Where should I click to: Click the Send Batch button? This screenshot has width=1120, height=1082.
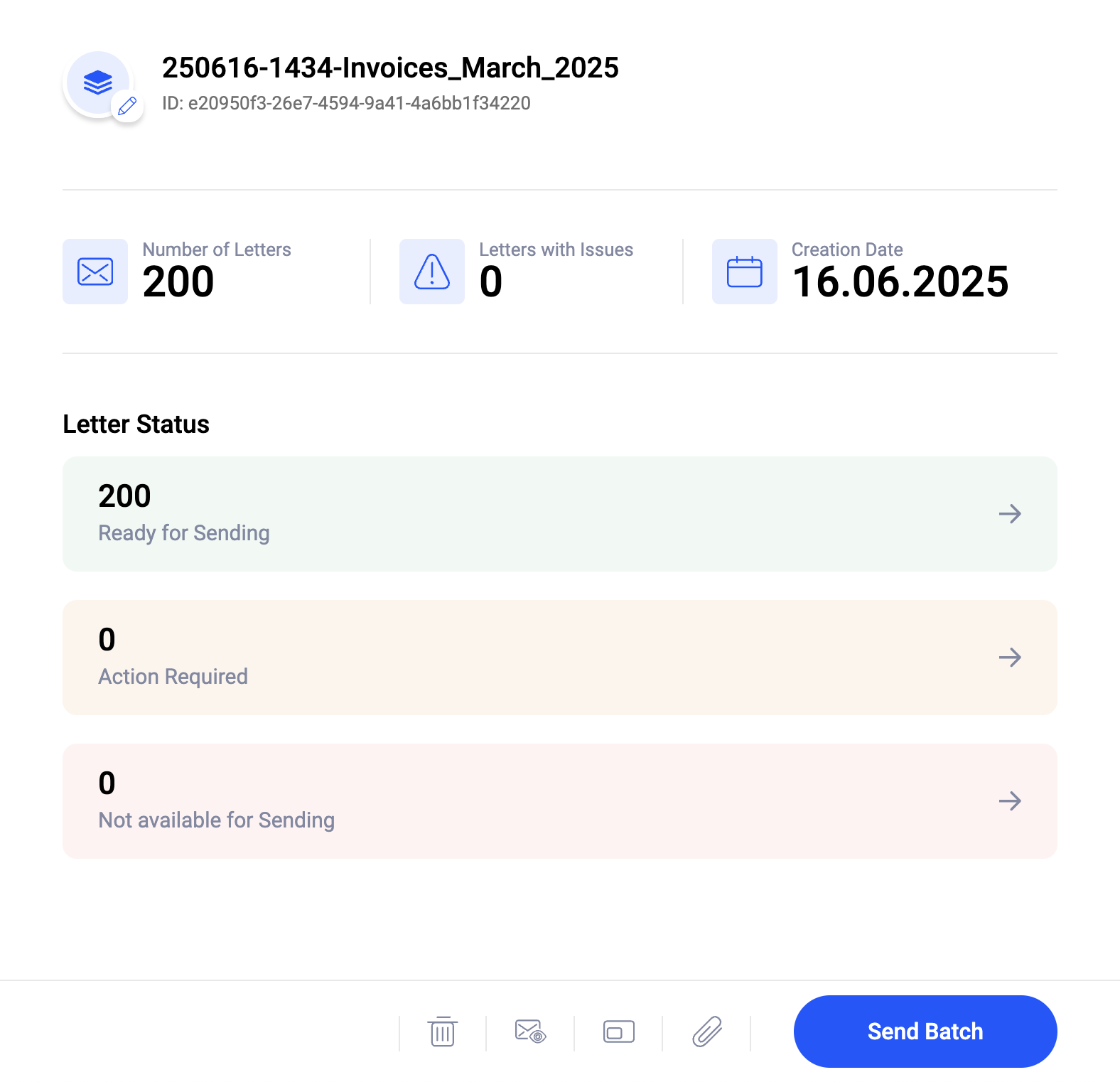925,1032
